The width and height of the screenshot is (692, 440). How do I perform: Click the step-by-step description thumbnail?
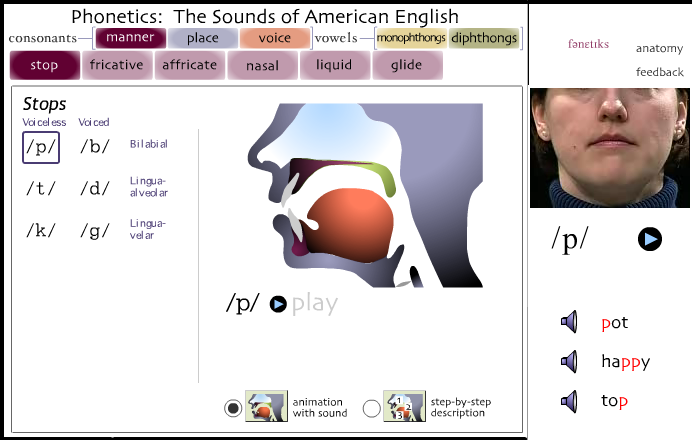[404, 406]
